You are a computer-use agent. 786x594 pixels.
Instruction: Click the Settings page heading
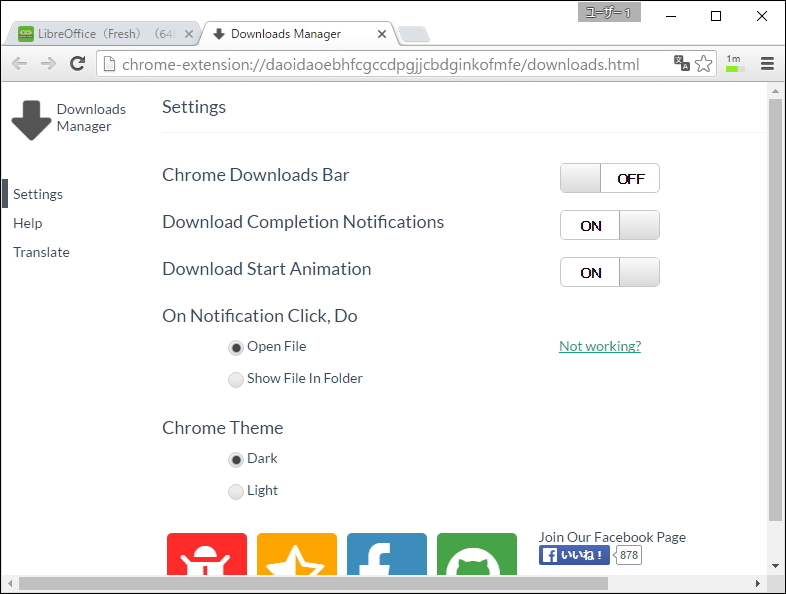[194, 107]
